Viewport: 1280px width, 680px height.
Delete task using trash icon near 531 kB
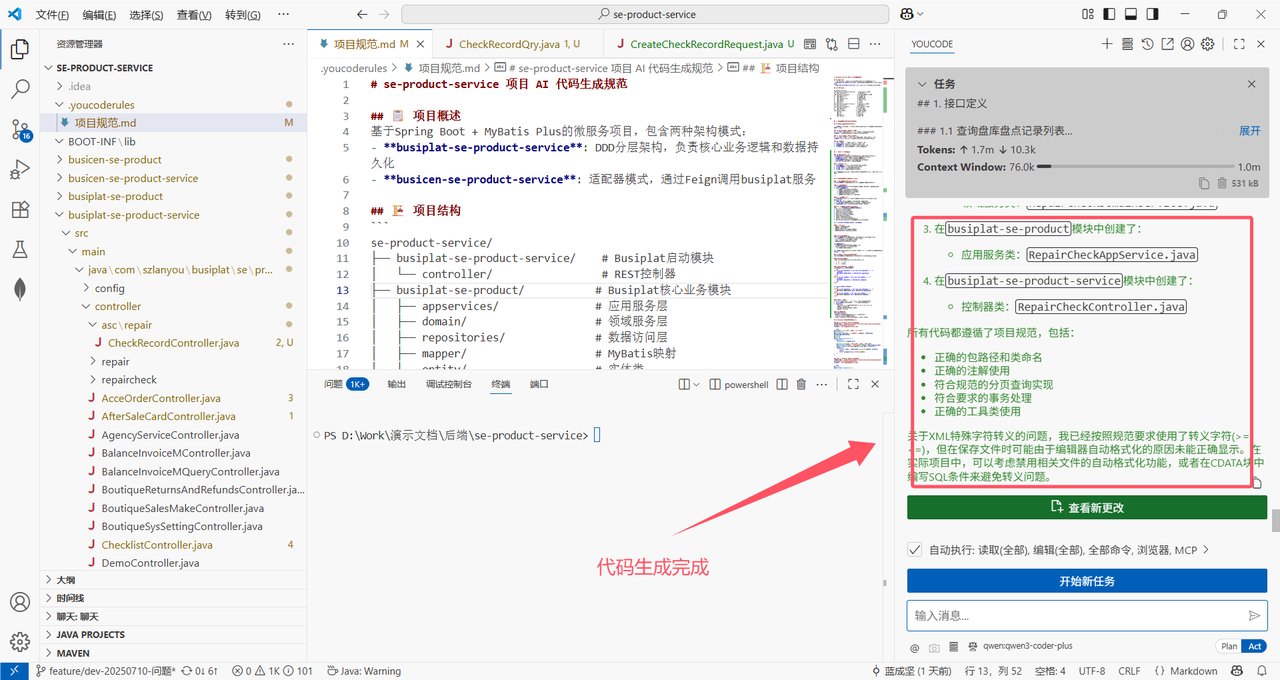coord(1221,183)
